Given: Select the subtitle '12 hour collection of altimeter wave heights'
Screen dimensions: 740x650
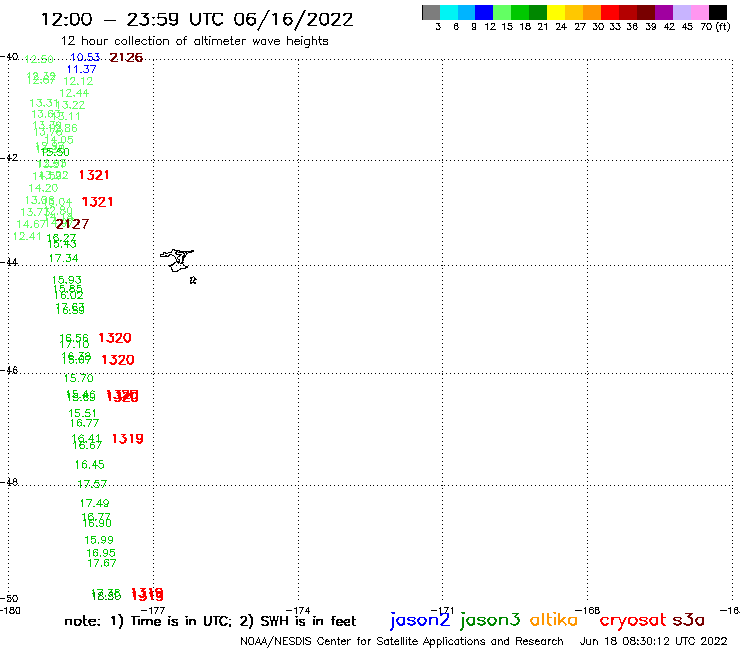Looking at the screenshot, I should [194, 41].
